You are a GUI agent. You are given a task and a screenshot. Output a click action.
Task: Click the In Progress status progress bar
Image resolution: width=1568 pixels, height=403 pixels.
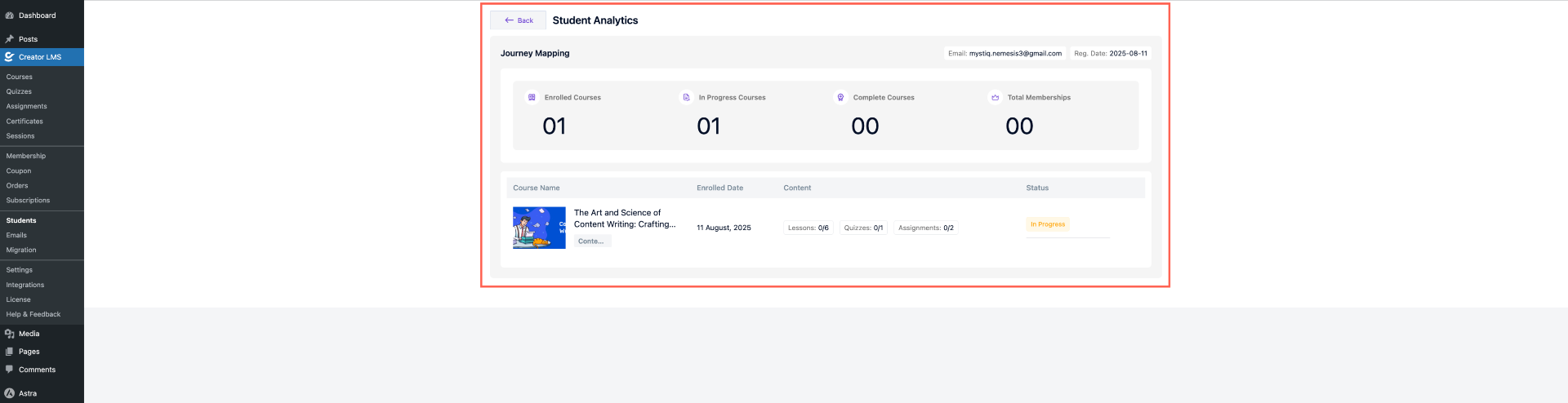tap(1068, 237)
